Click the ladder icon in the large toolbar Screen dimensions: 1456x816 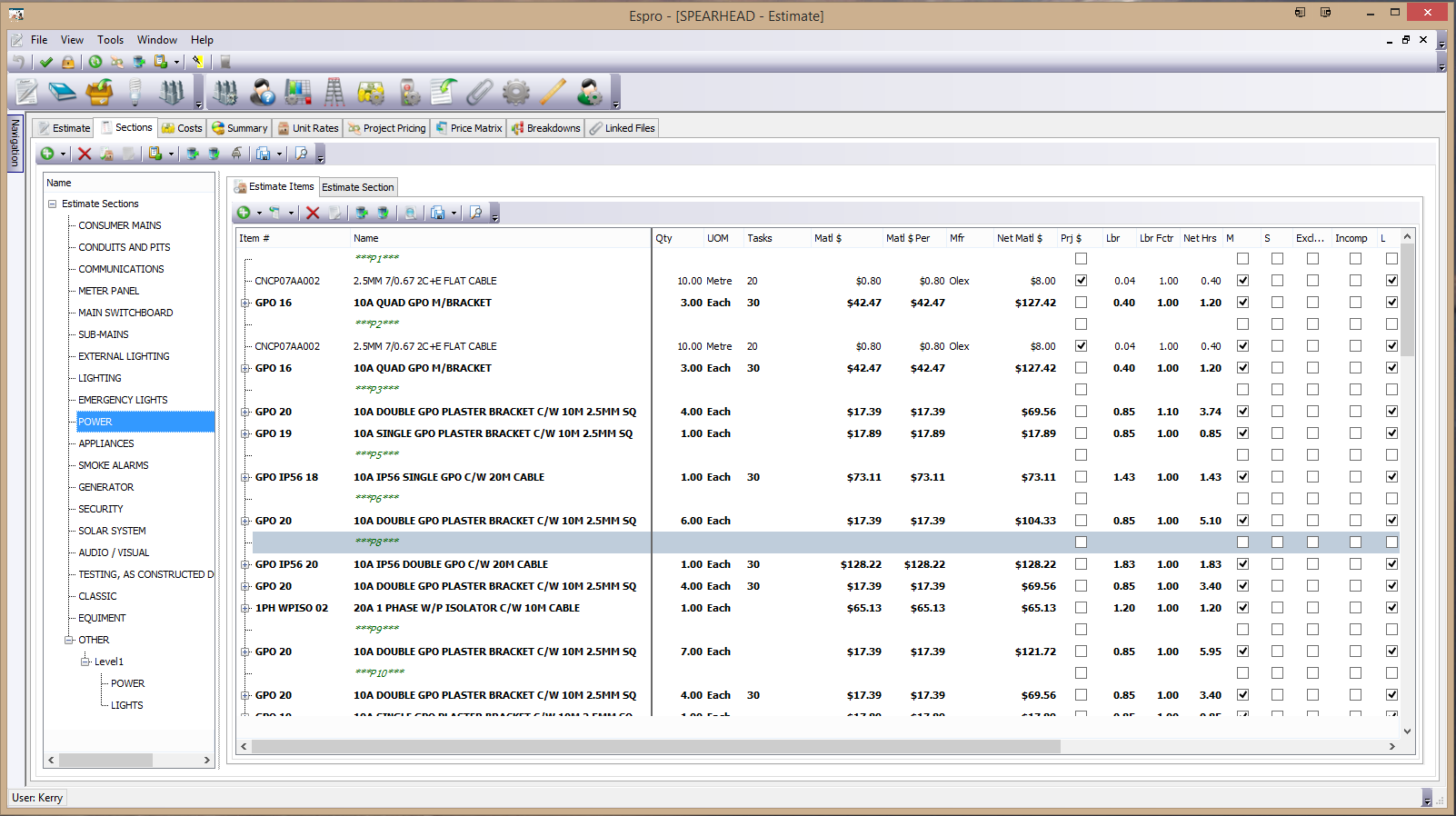pyautogui.click(x=334, y=92)
